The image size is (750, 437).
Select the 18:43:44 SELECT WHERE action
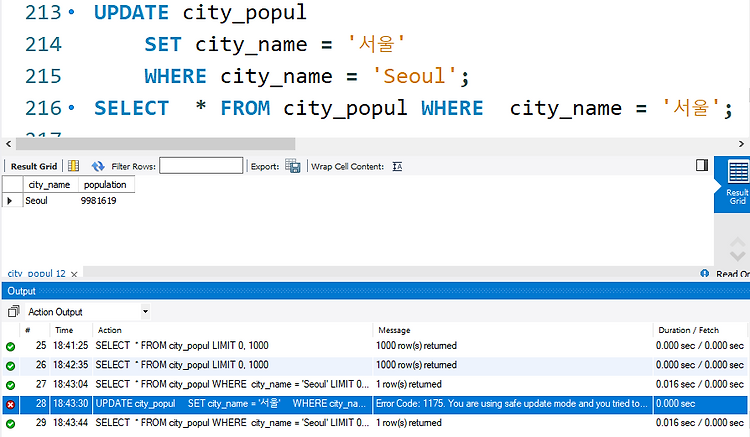click(232, 423)
